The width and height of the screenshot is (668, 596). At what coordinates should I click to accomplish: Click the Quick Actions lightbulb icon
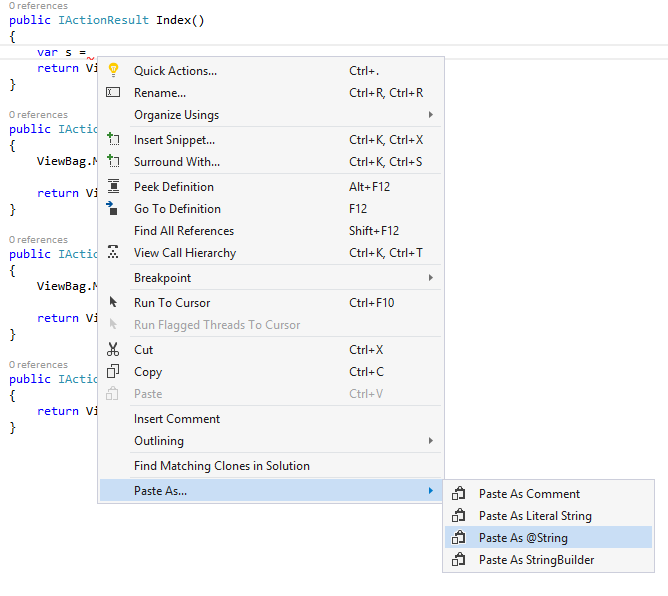[x=113, y=70]
